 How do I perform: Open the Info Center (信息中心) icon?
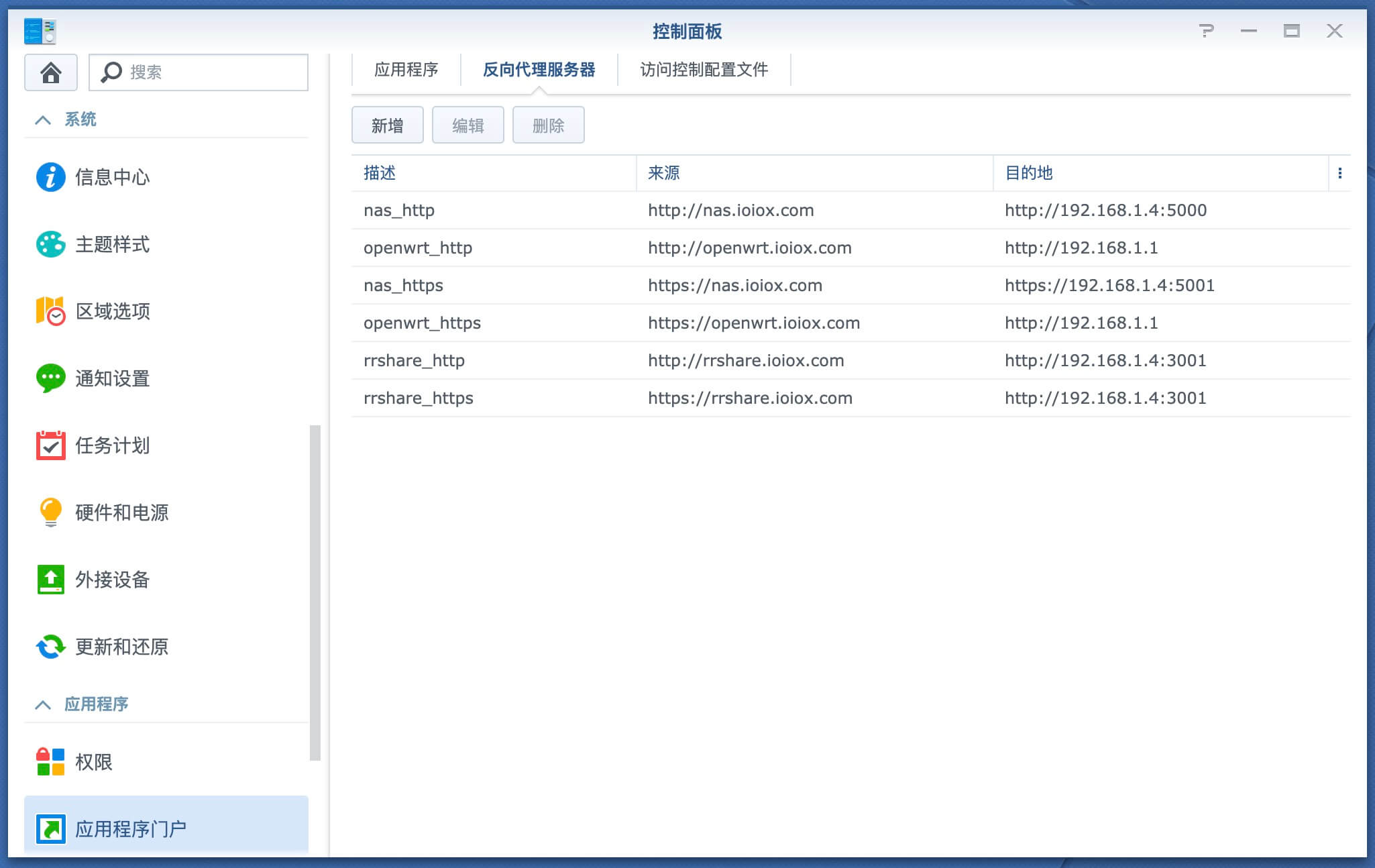(x=50, y=177)
